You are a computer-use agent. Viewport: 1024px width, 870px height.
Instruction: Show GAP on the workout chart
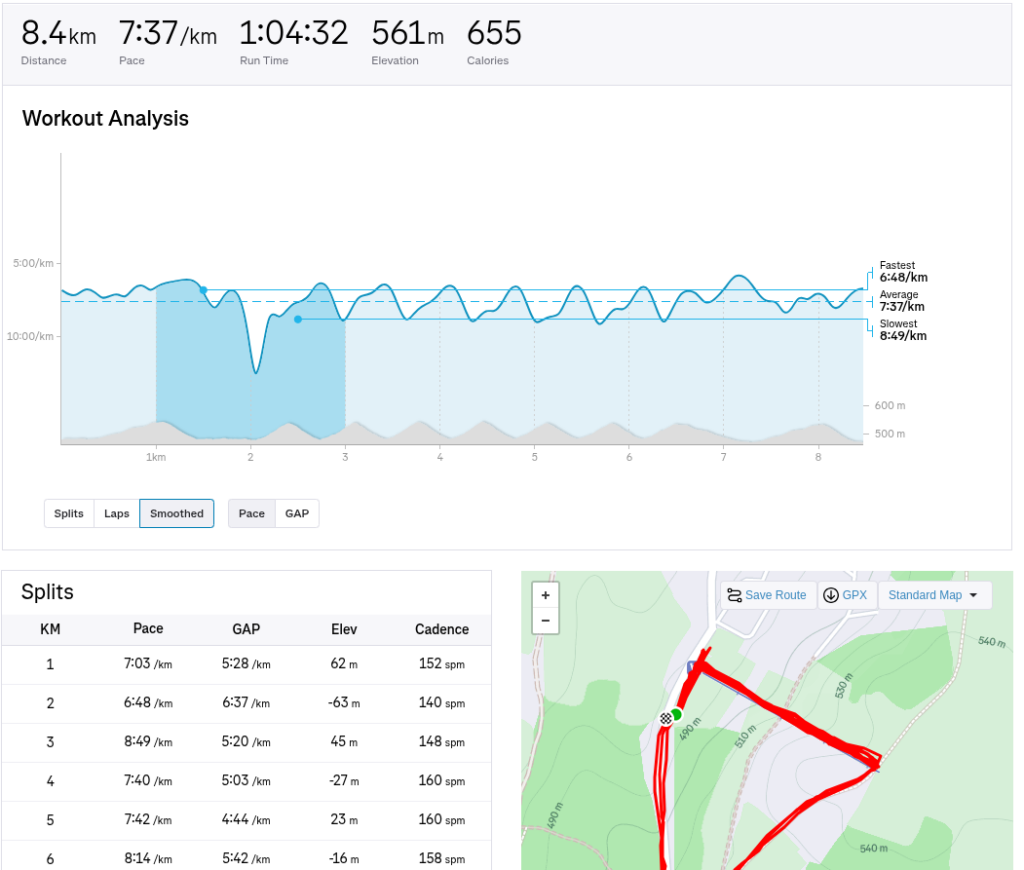[297, 514]
